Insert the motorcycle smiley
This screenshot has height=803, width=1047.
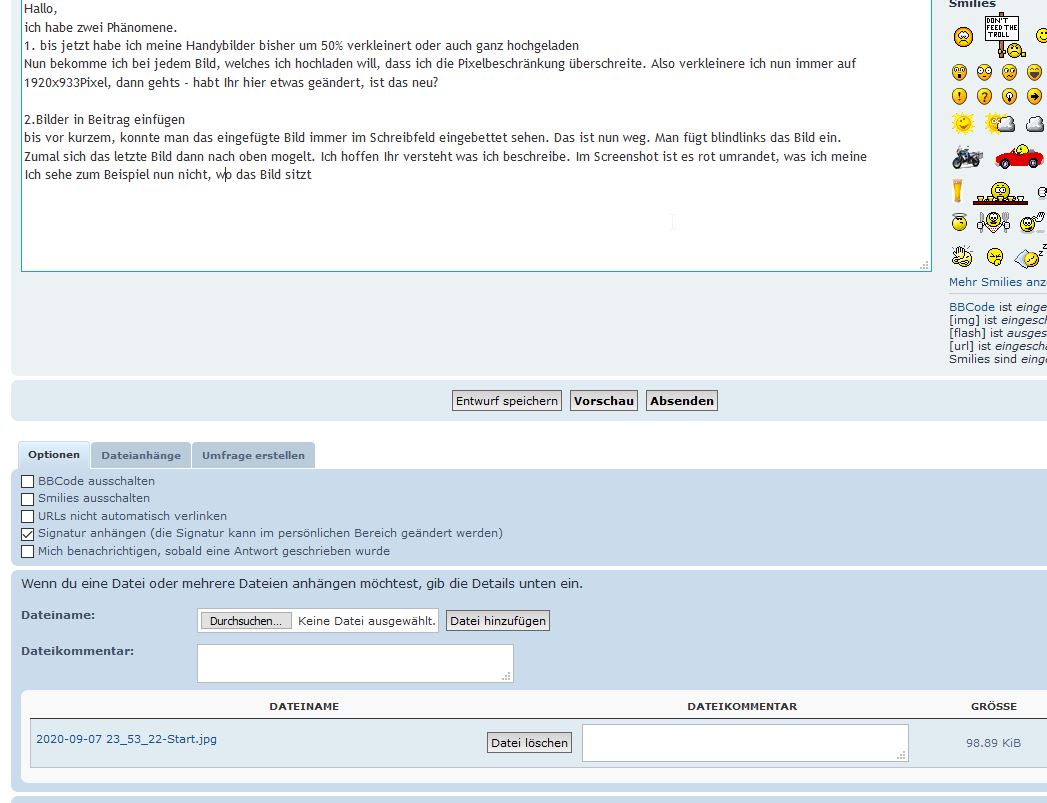coord(967,158)
